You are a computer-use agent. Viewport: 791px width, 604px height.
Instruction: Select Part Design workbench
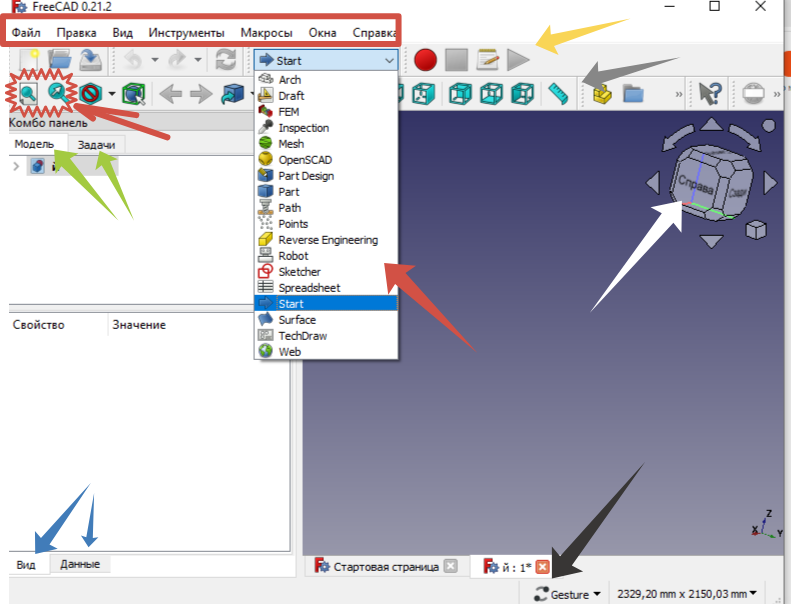pos(326,176)
